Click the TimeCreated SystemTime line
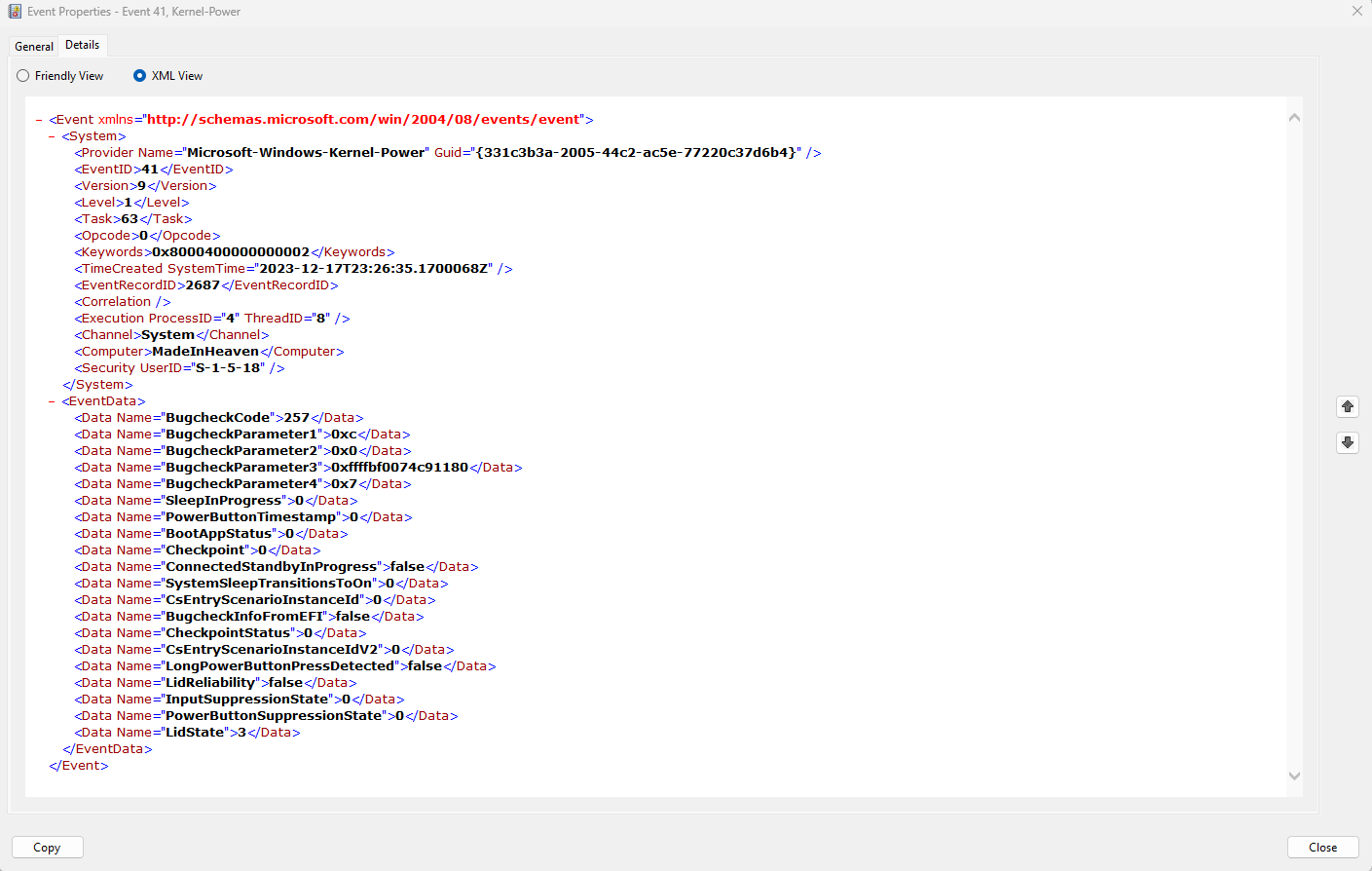This screenshot has height=871, width=1372. [293, 269]
